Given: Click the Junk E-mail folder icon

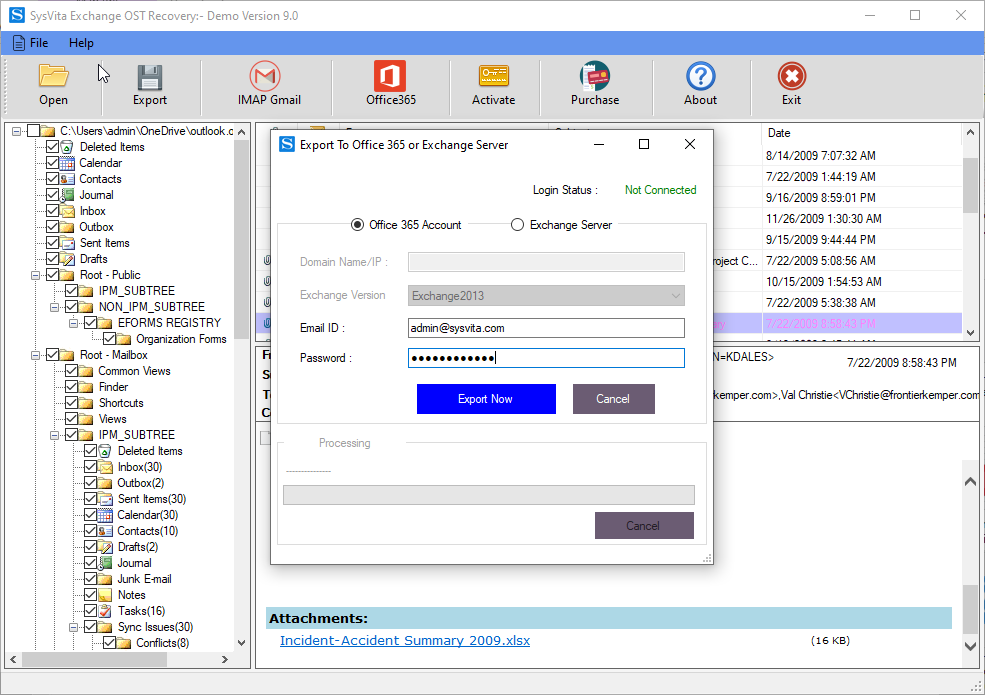Looking at the screenshot, I should click(105, 579).
